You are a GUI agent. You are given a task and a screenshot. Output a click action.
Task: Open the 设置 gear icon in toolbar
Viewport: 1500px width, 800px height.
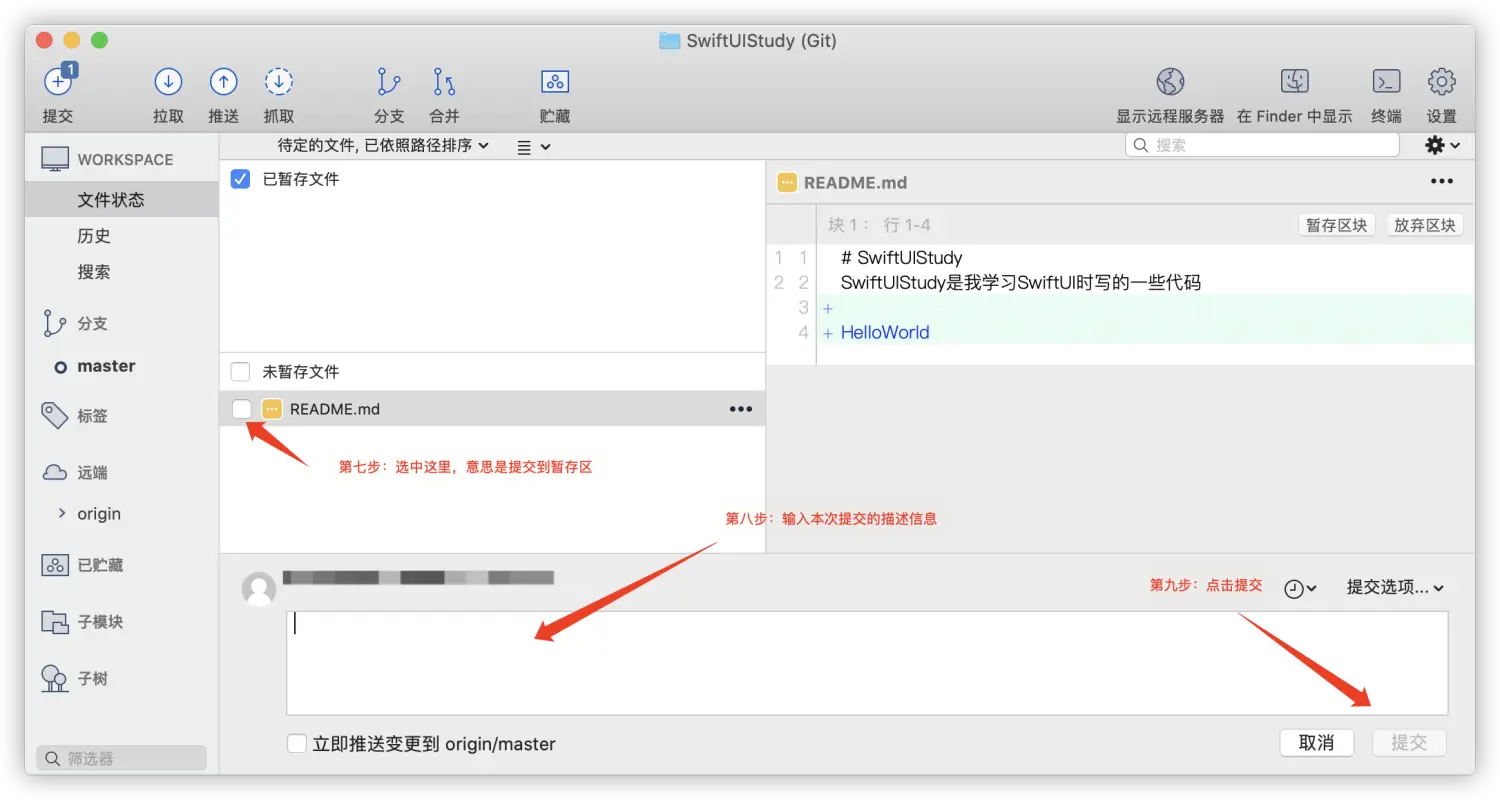(1441, 82)
